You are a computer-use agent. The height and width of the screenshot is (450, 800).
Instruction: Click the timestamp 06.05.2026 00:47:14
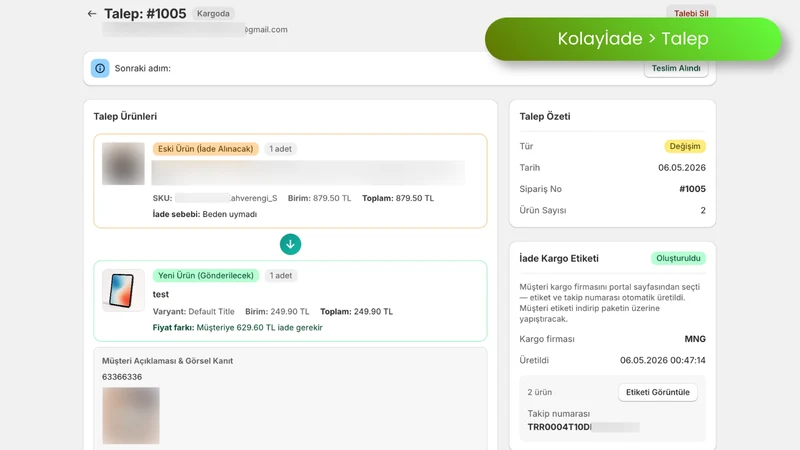click(663, 360)
